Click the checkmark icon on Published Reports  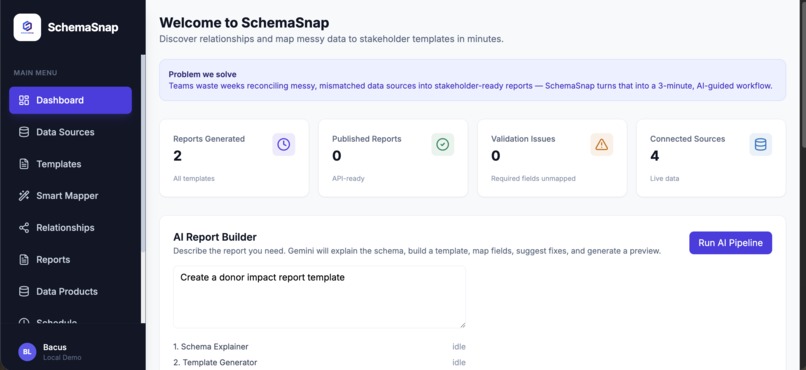pyautogui.click(x=443, y=144)
